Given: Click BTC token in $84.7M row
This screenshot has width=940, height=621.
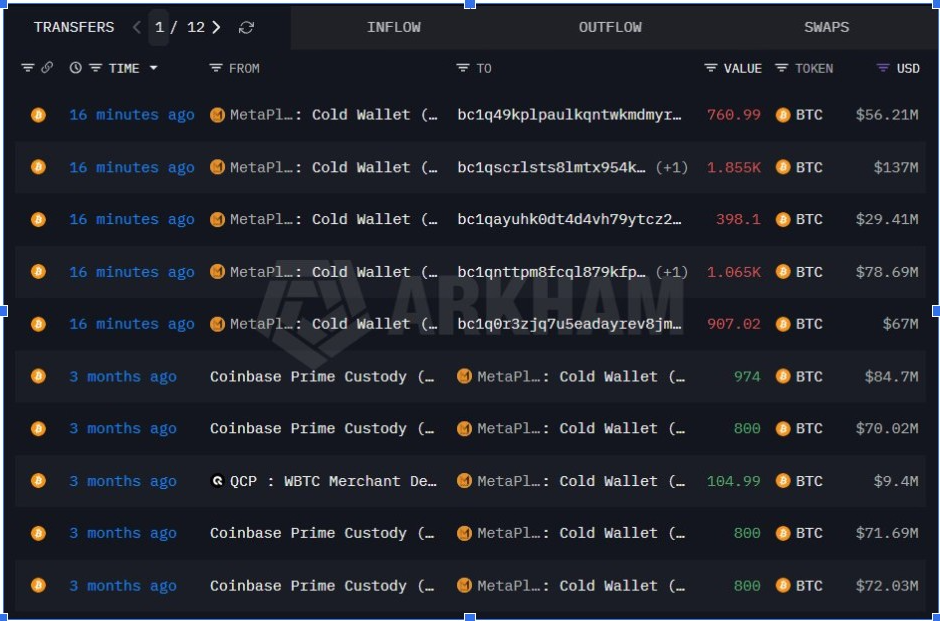Looking at the screenshot, I should tap(799, 376).
